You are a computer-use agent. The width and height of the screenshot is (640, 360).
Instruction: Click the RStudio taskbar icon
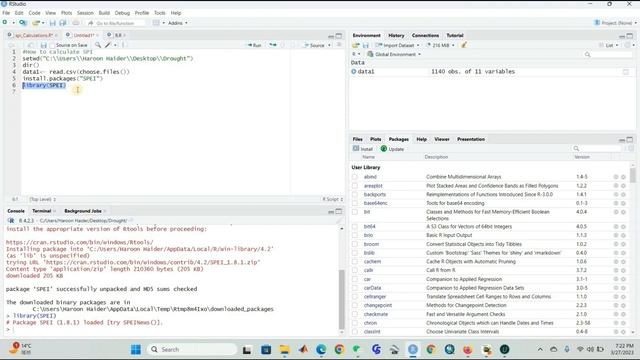413,349
